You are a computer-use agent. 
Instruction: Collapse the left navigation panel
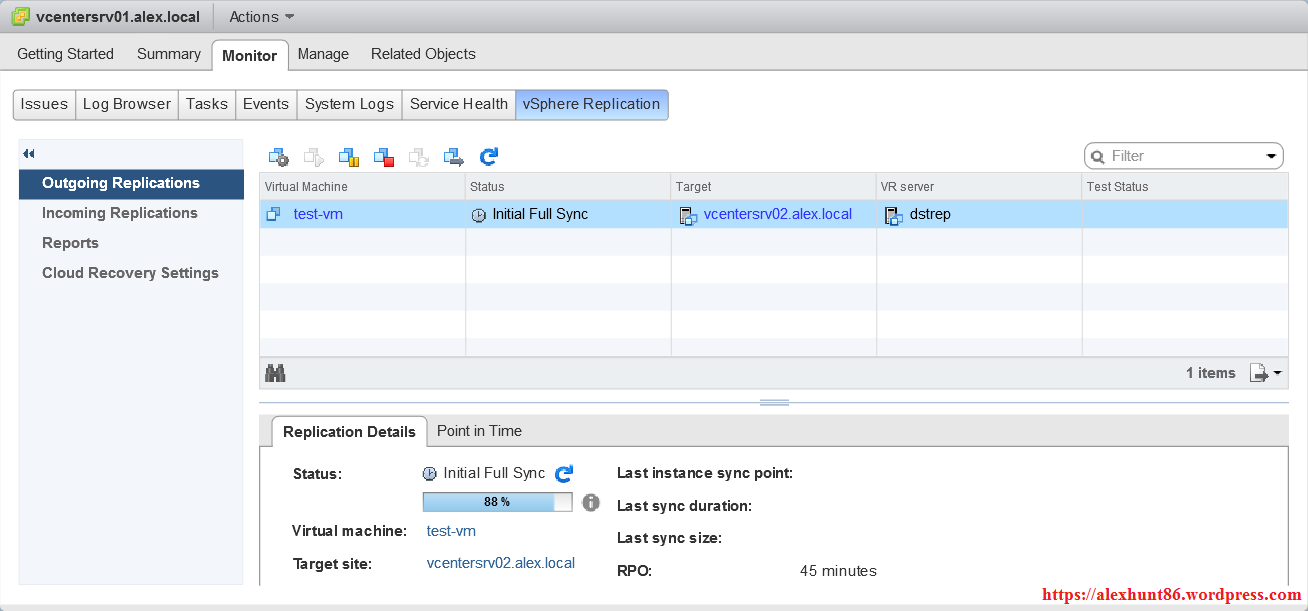point(29,154)
